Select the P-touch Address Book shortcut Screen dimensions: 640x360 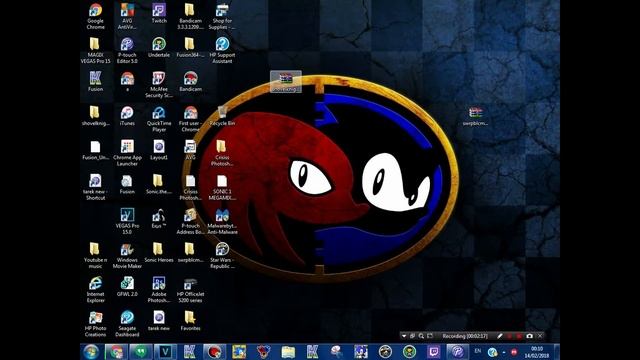coord(190,222)
